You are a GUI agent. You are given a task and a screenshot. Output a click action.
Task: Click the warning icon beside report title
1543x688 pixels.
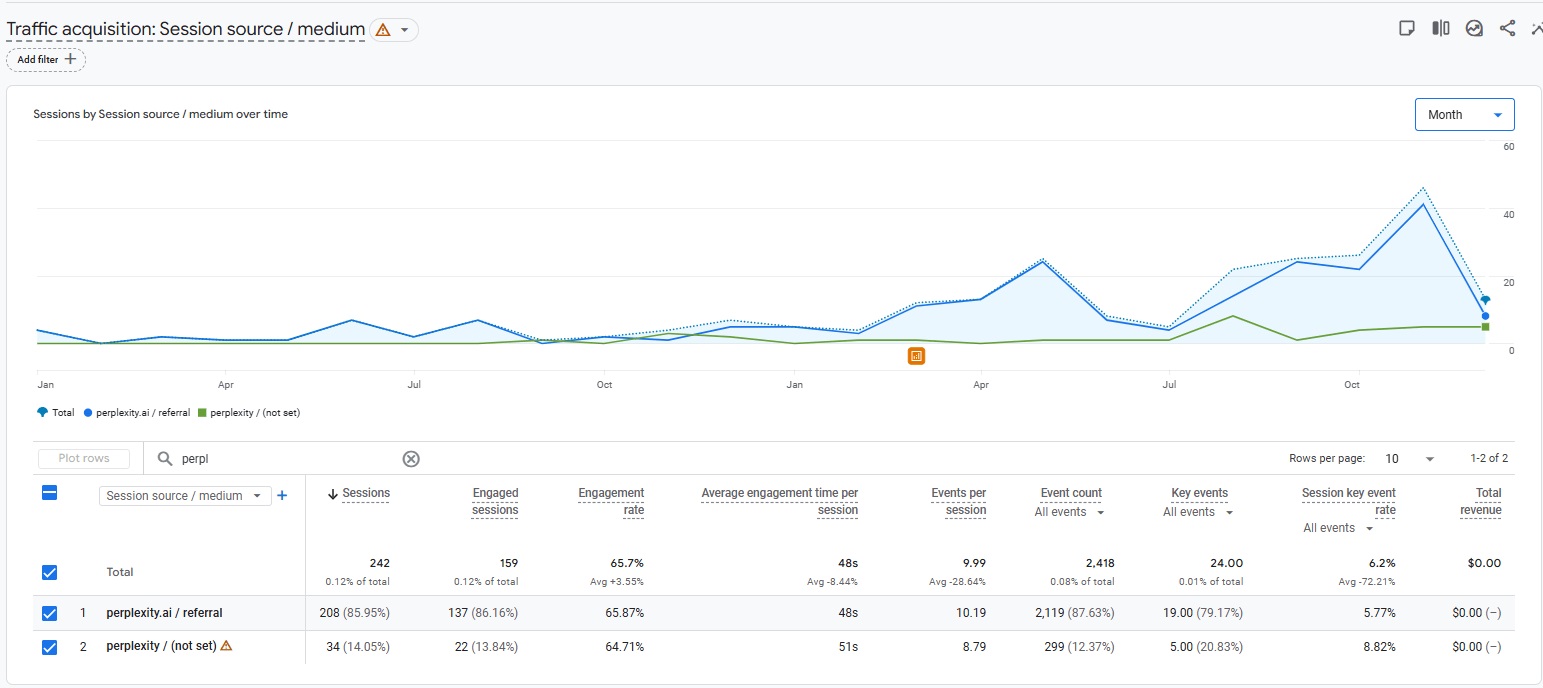383,29
